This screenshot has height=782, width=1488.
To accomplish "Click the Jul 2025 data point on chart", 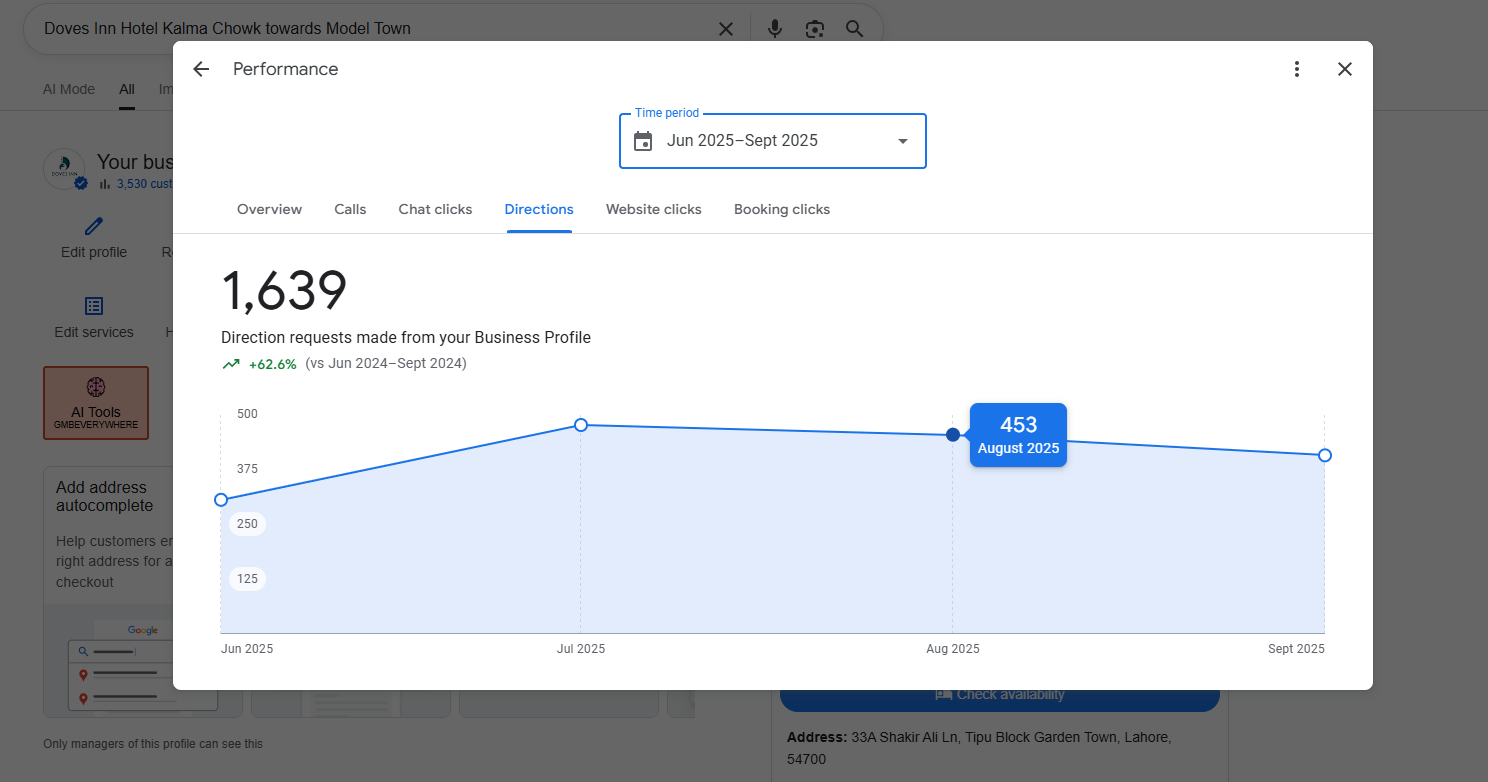I will pyautogui.click(x=581, y=425).
